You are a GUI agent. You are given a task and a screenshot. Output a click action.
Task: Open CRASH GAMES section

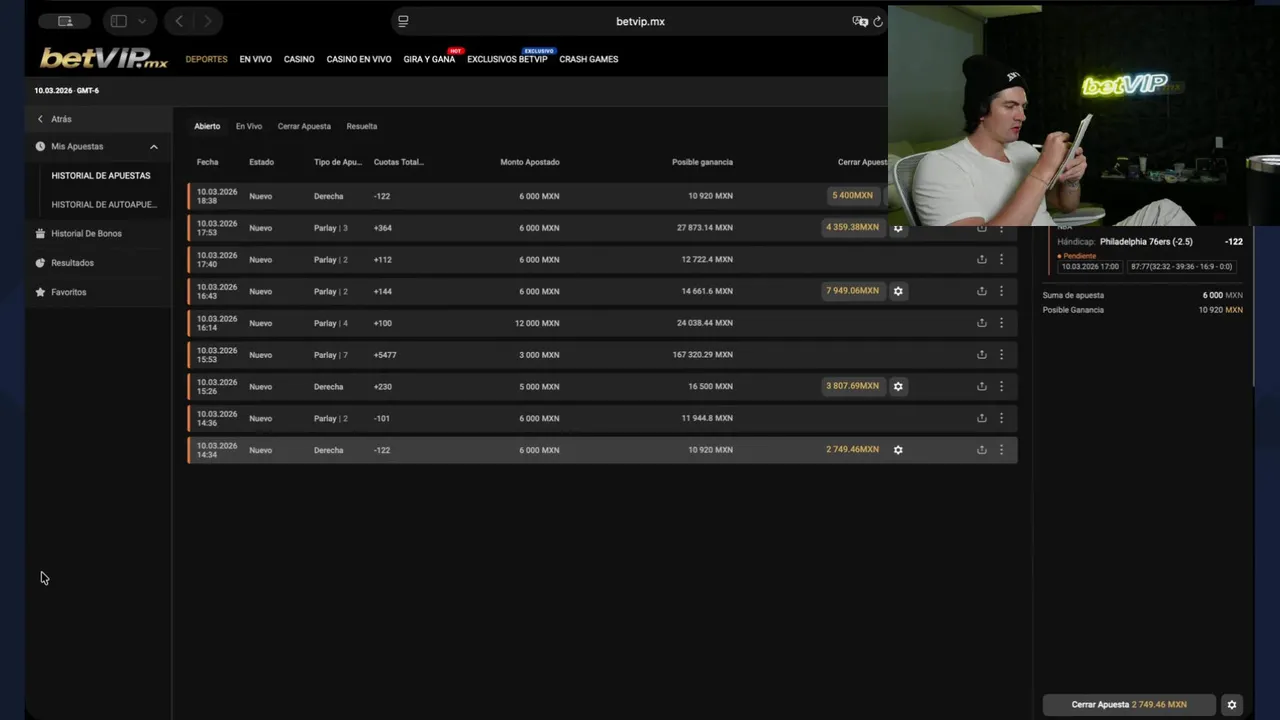588,59
